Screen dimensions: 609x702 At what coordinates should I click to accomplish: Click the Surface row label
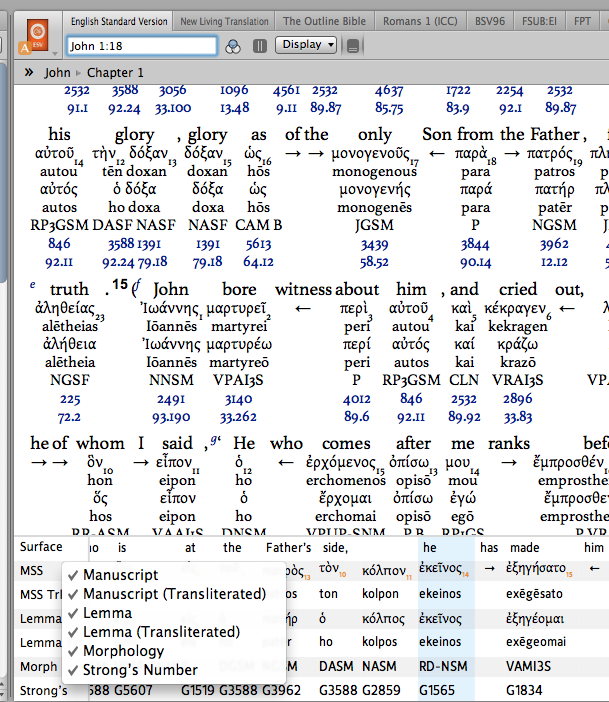[x=41, y=547]
